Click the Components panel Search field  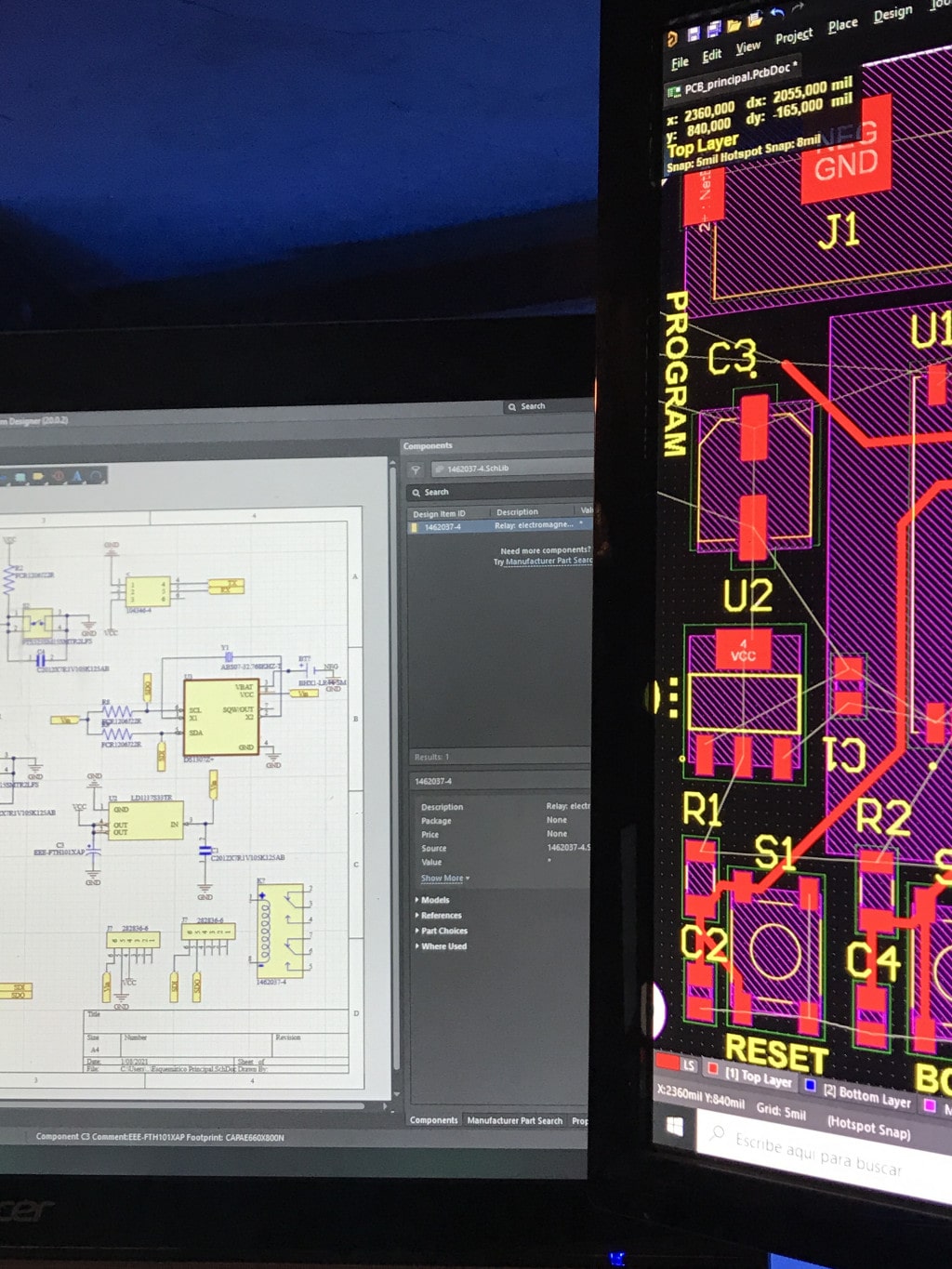coord(502,492)
